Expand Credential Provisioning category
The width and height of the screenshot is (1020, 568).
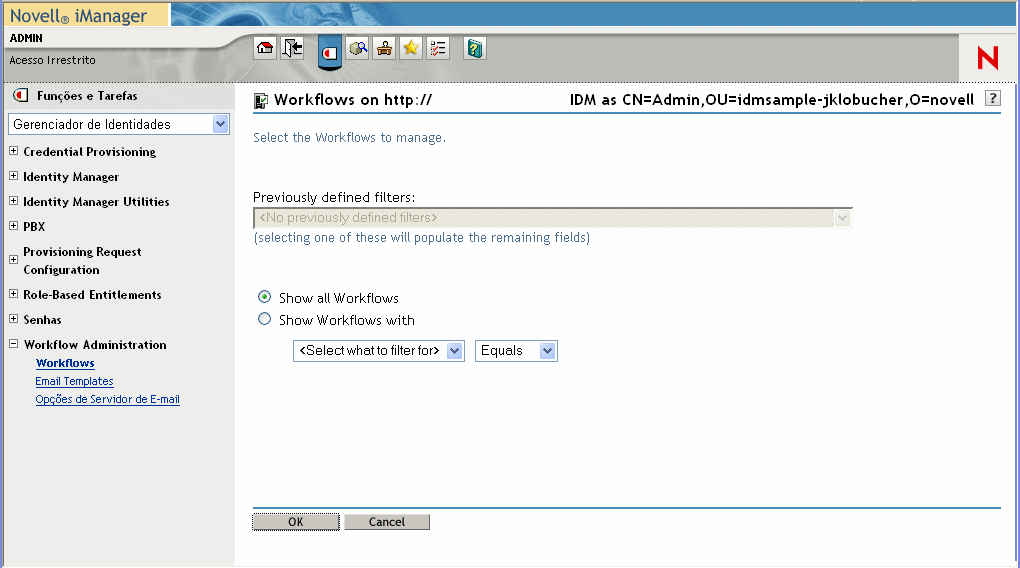click(x=13, y=151)
